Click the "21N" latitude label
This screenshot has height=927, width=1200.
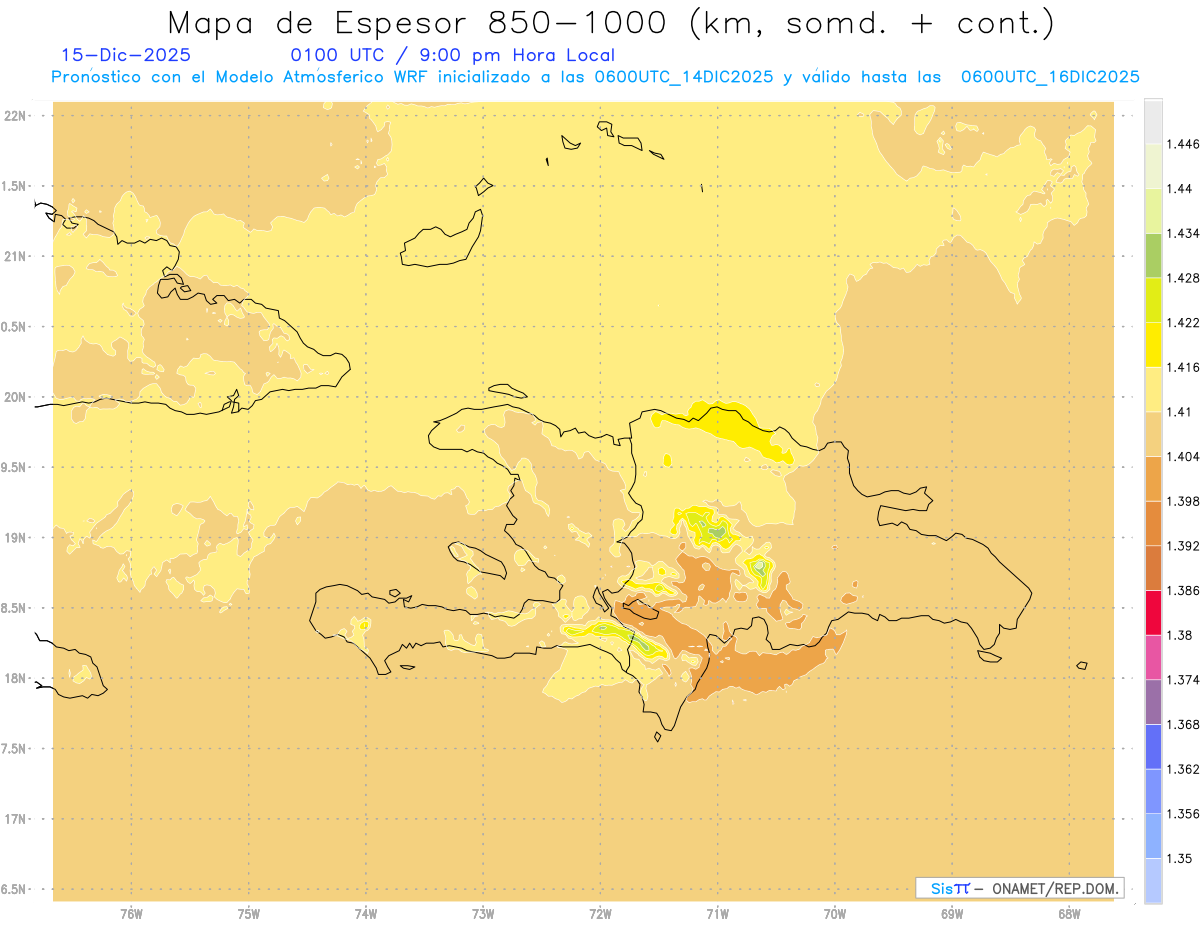click(14, 257)
